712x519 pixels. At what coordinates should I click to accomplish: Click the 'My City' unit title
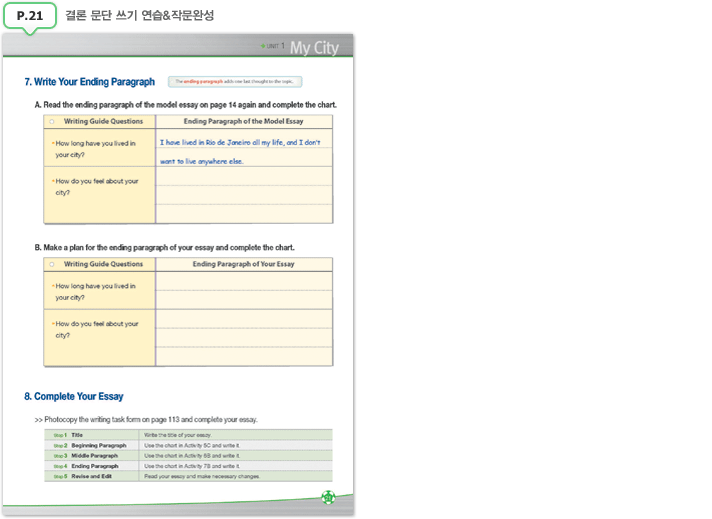click(314, 48)
